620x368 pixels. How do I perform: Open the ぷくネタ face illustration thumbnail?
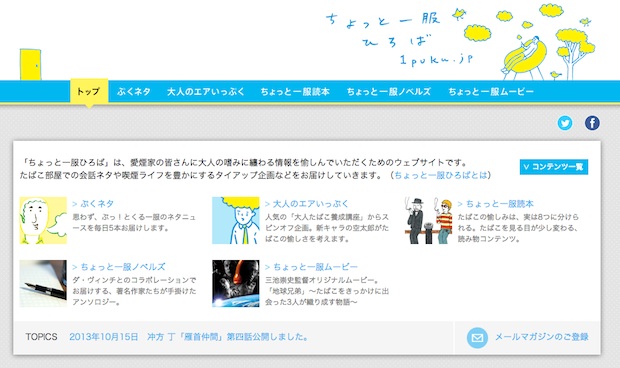click(43, 220)
